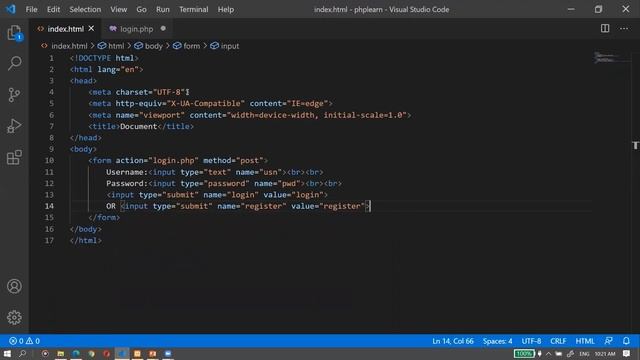The image size is (640, 360).
Task: Click the battery 100% indicator in the tray
Action: pos(524,353)
